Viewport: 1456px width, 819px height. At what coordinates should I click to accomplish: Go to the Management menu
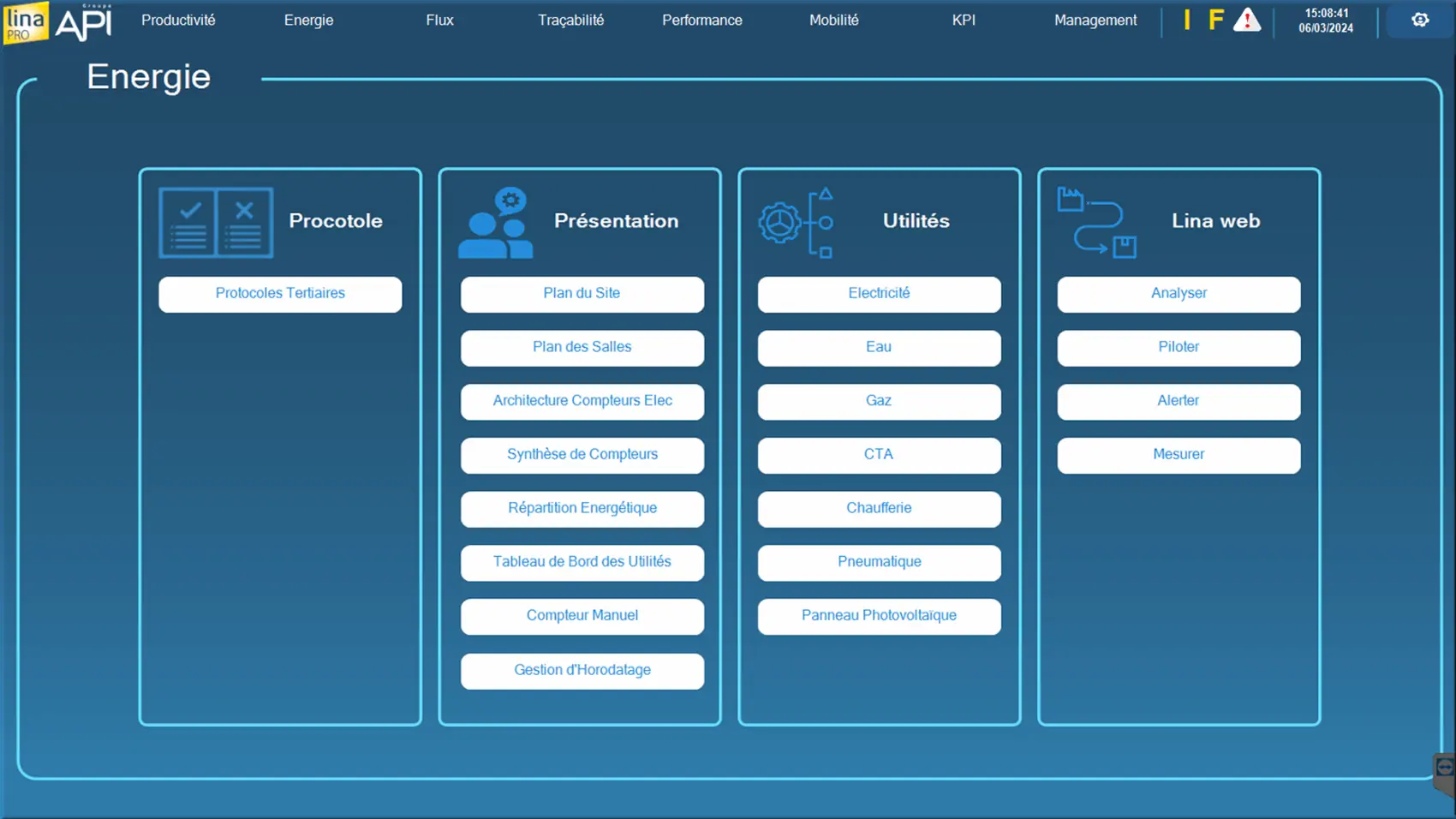pyautogui.click(x=1095, y=20)
